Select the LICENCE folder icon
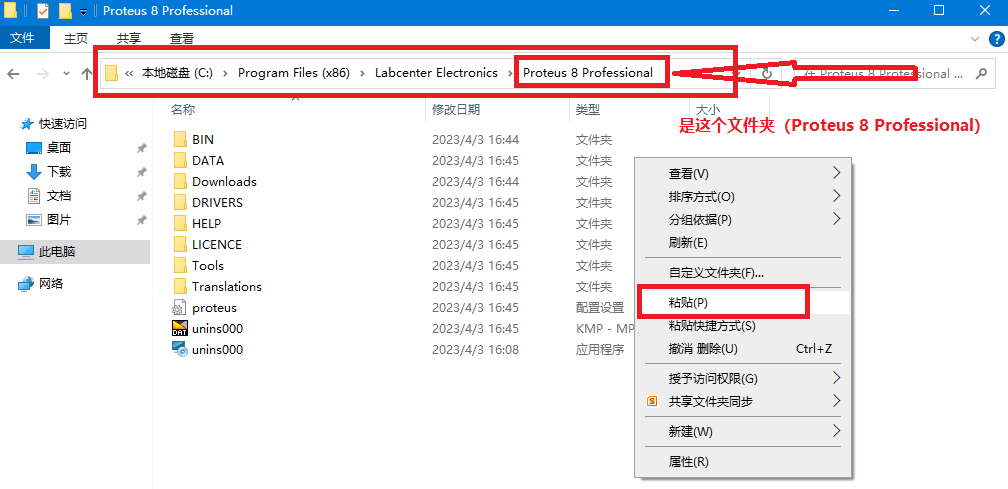The width and height of the screenshot is (1008, 489). click(x=180, y=245)
